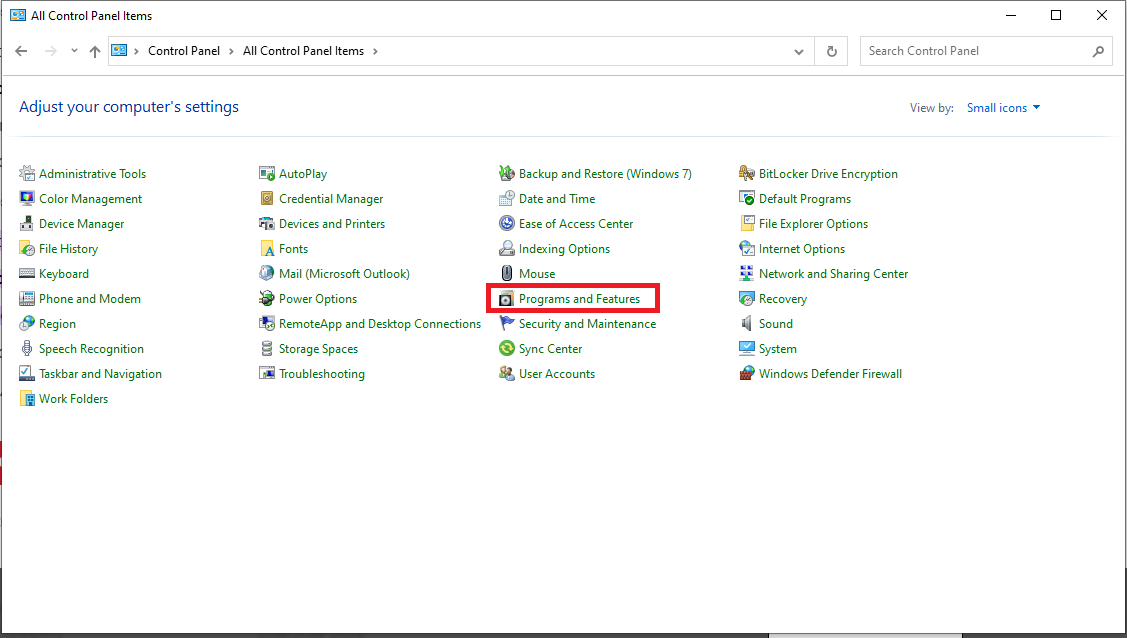Click the Credential Manager icon
The image size is (1127, 638).
tap(267, 198)
